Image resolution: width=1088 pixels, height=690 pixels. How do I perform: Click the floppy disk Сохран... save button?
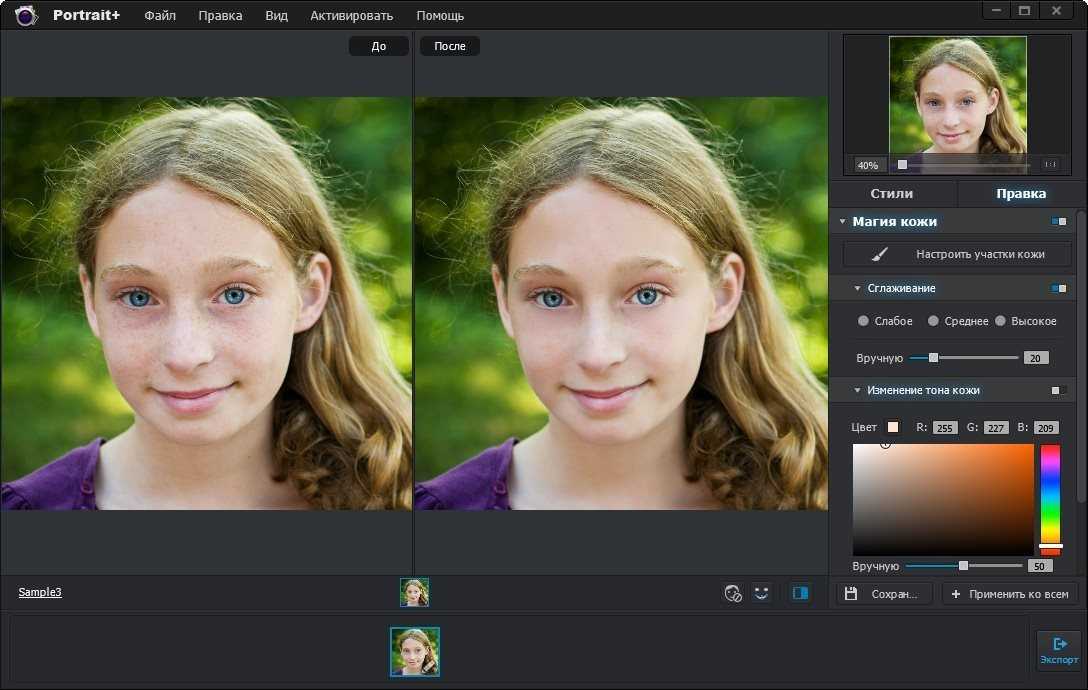coord(881,594)
